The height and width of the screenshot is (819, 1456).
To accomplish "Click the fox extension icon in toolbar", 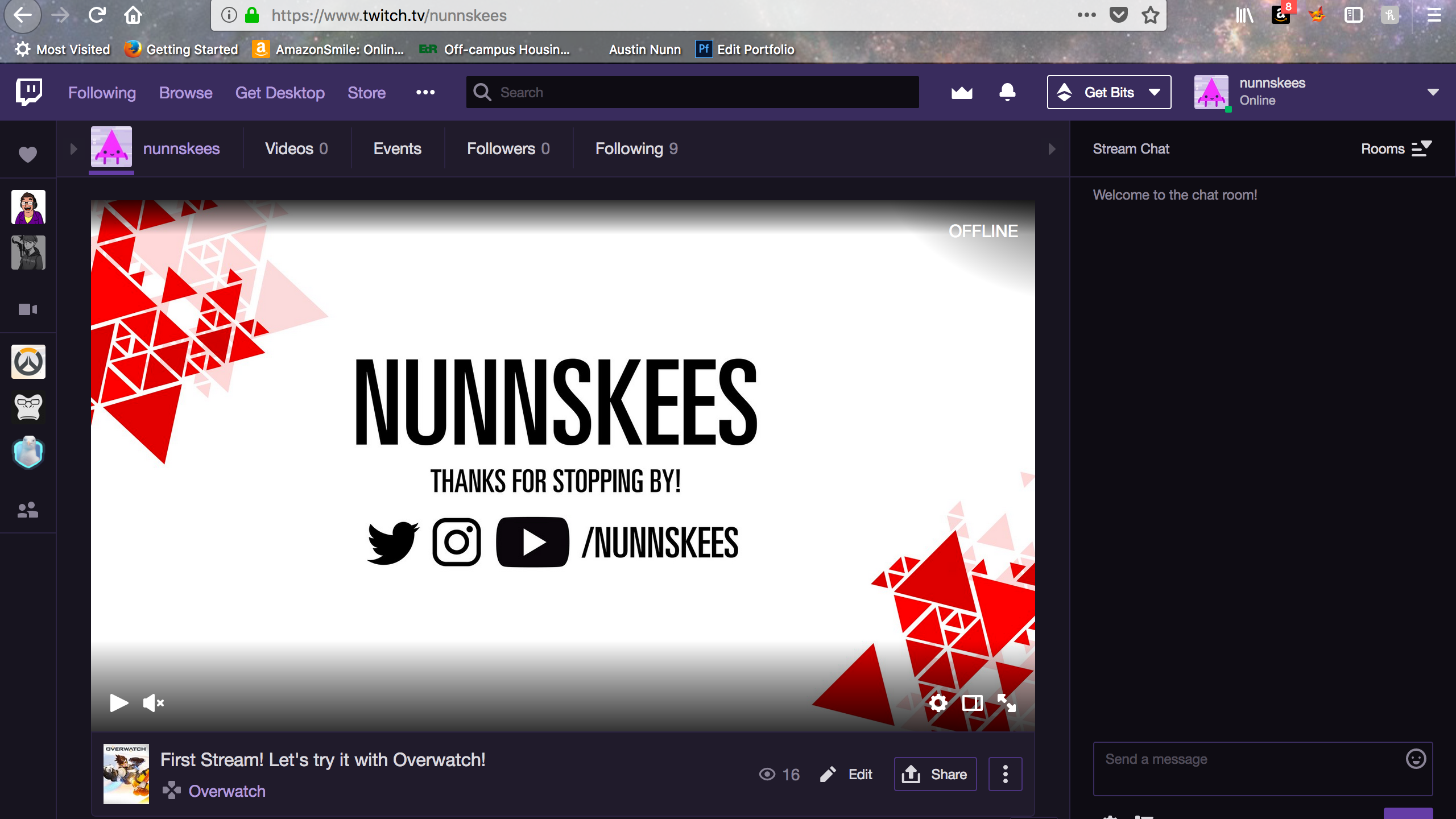I will (1317, 15).
